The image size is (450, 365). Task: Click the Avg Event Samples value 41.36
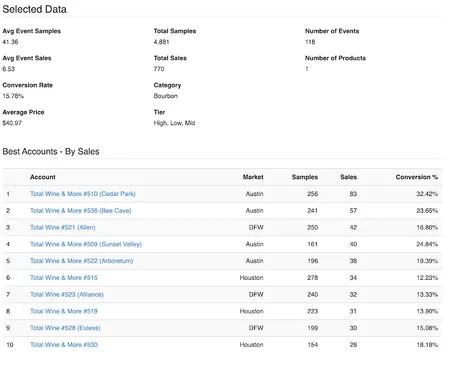click(10, 42)
